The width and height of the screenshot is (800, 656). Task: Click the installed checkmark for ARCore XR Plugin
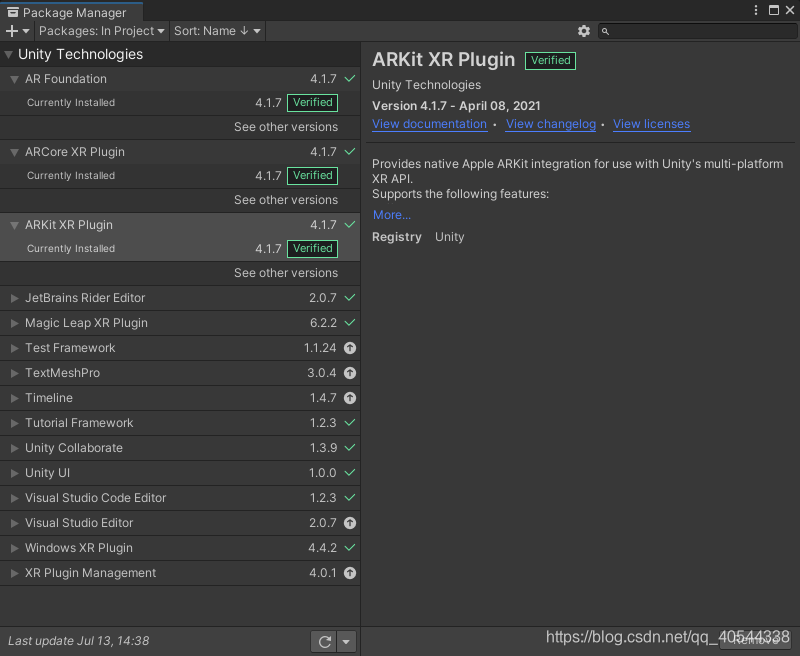point(349,152)
